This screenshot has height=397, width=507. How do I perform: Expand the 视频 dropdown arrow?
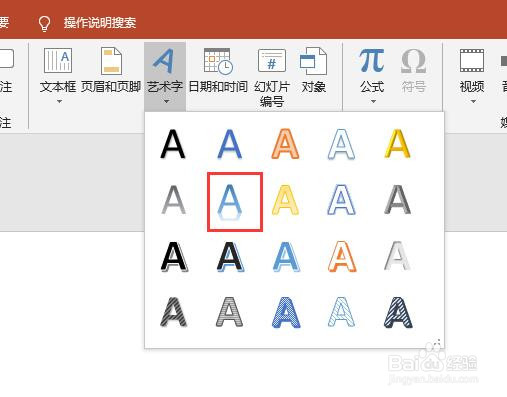[x=473, y=101]
